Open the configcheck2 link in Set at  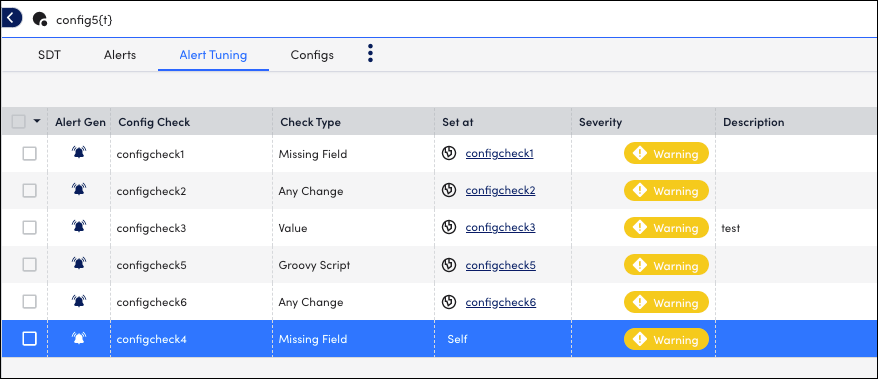(501, 190)
